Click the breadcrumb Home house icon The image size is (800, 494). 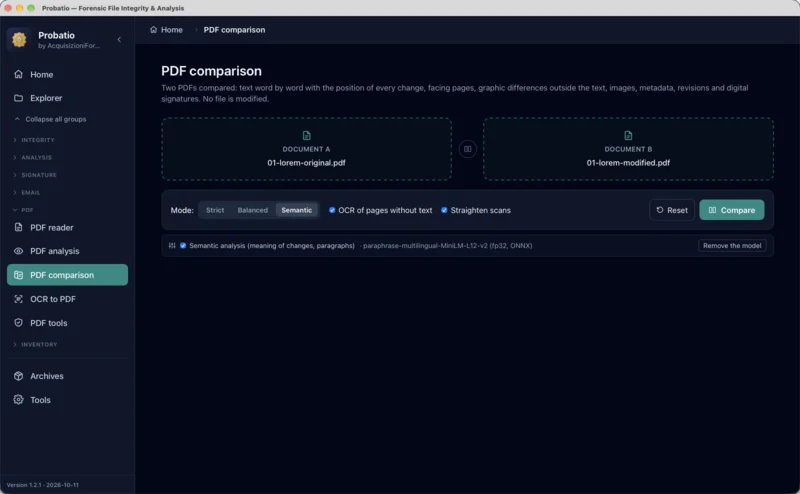154,30
